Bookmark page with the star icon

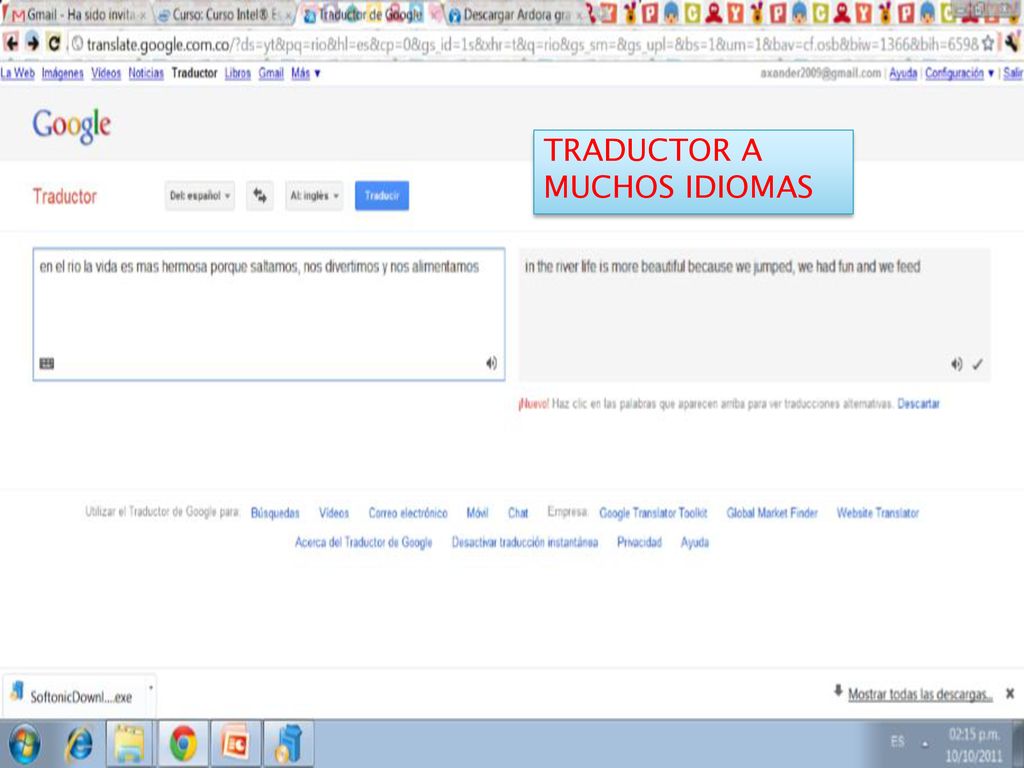[x=987, y=44]
